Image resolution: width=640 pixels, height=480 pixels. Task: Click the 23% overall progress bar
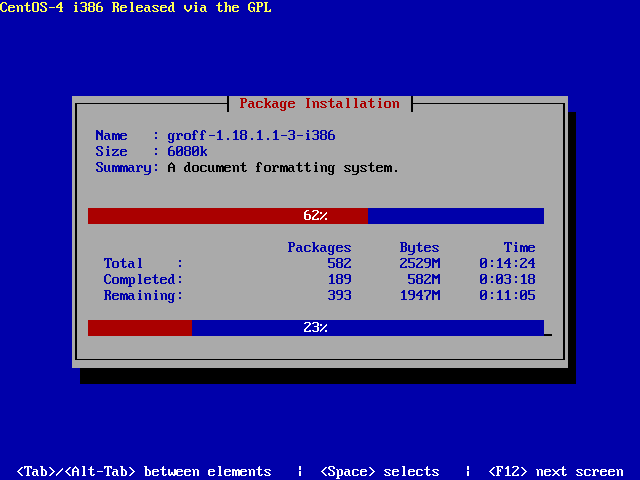[x=316, y=328]
